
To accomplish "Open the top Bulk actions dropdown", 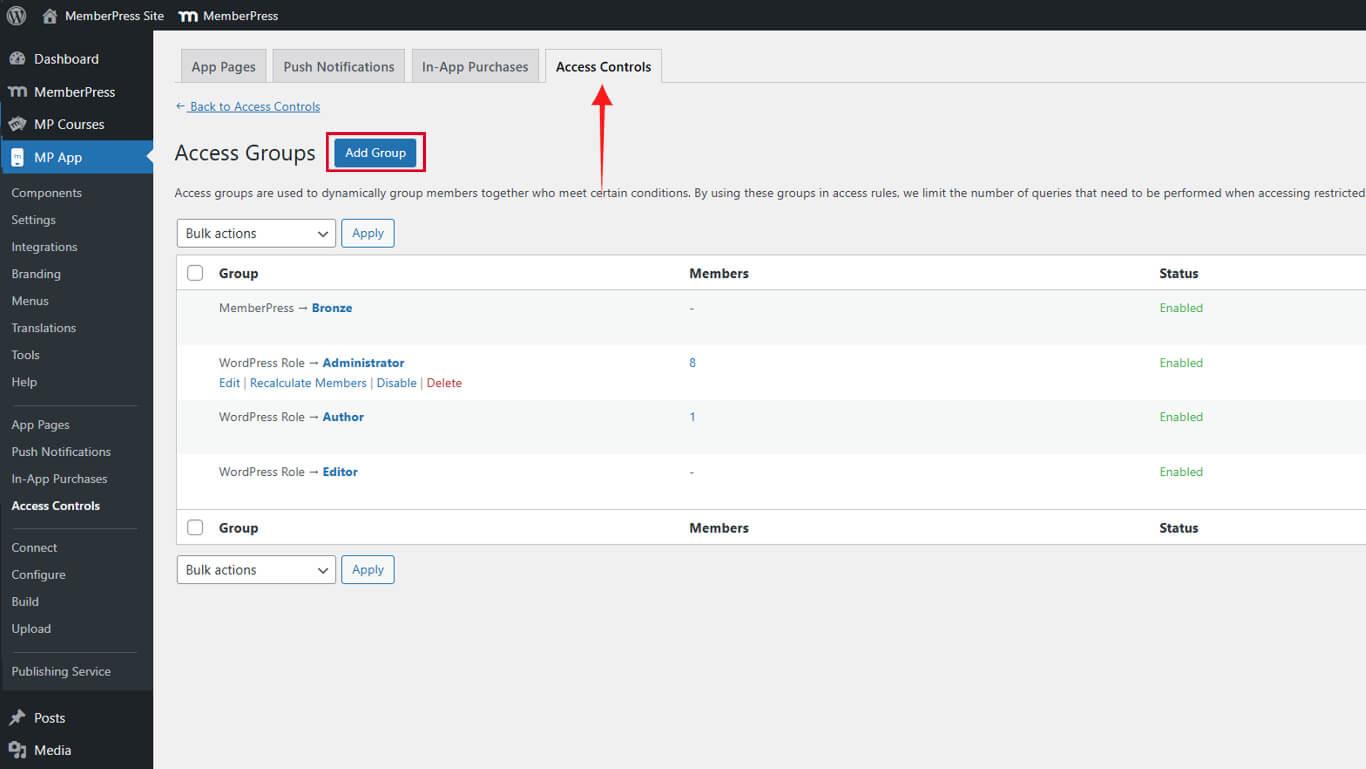I will tap(256, 233).
